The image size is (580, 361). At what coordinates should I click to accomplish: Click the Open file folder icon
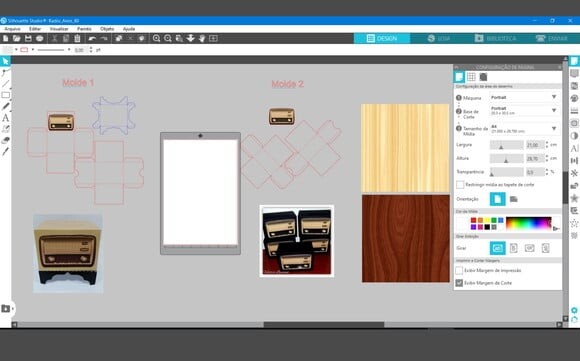tap(17, 38)
